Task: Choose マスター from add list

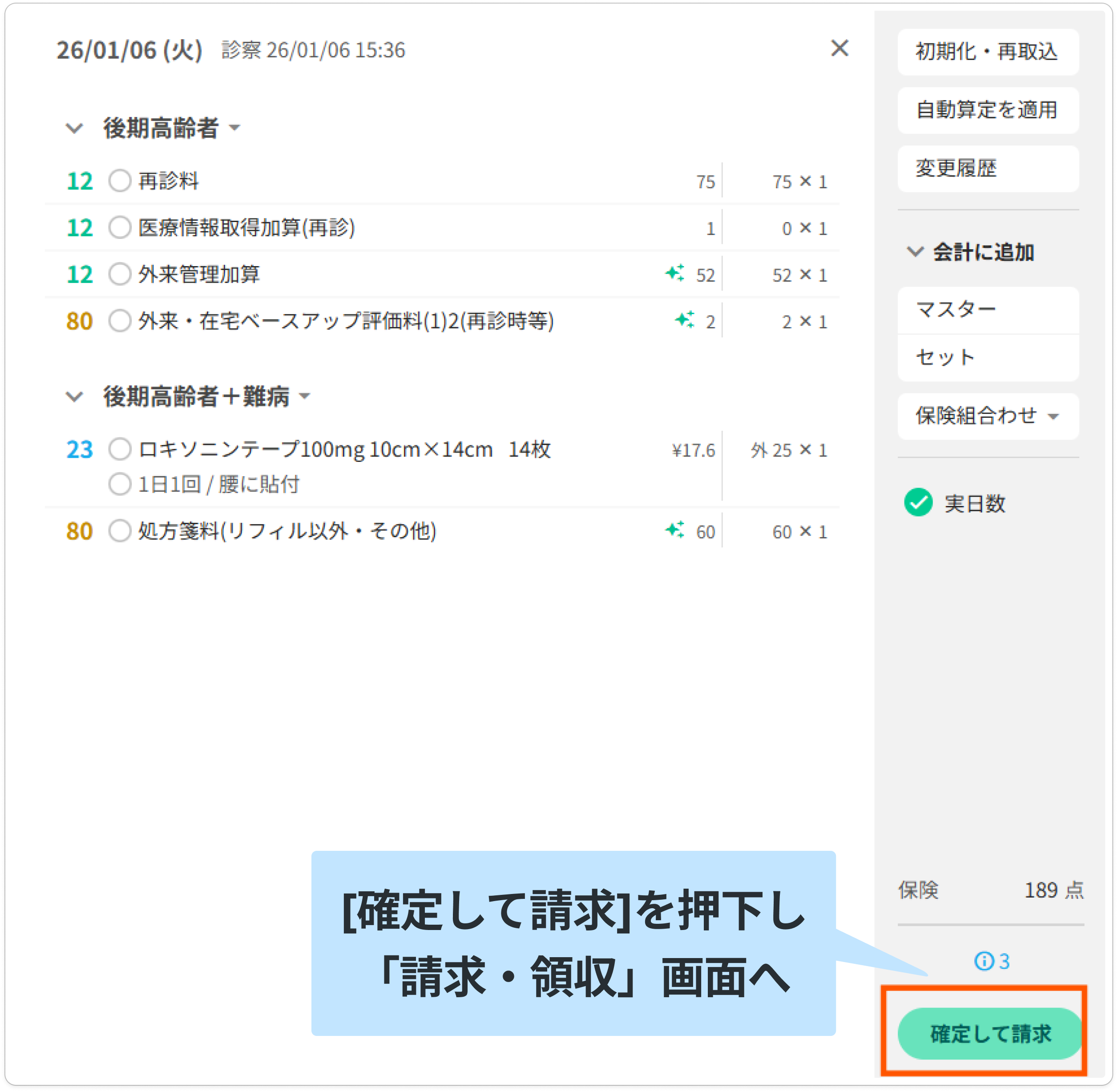Action: (x=987, y=310)
